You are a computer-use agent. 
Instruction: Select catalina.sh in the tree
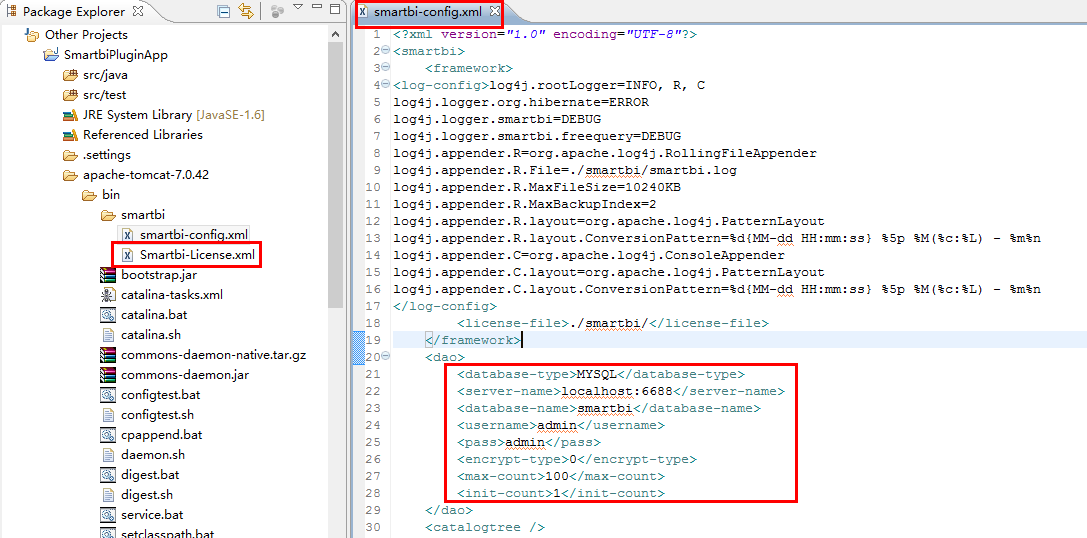pyautogui.click(x=150, y=336)
